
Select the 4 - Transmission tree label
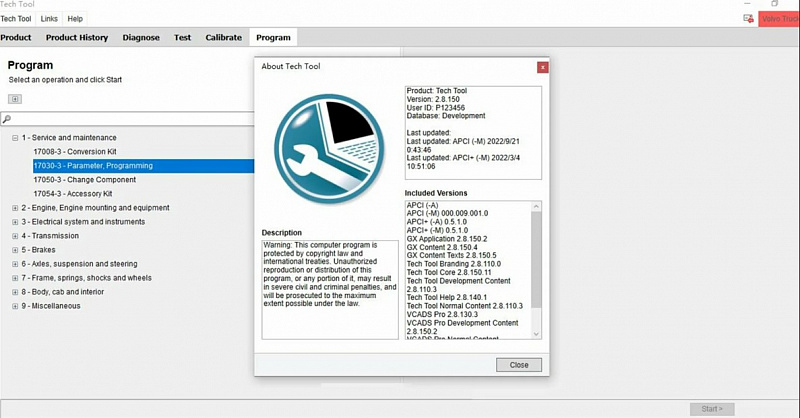coord(50,236)
